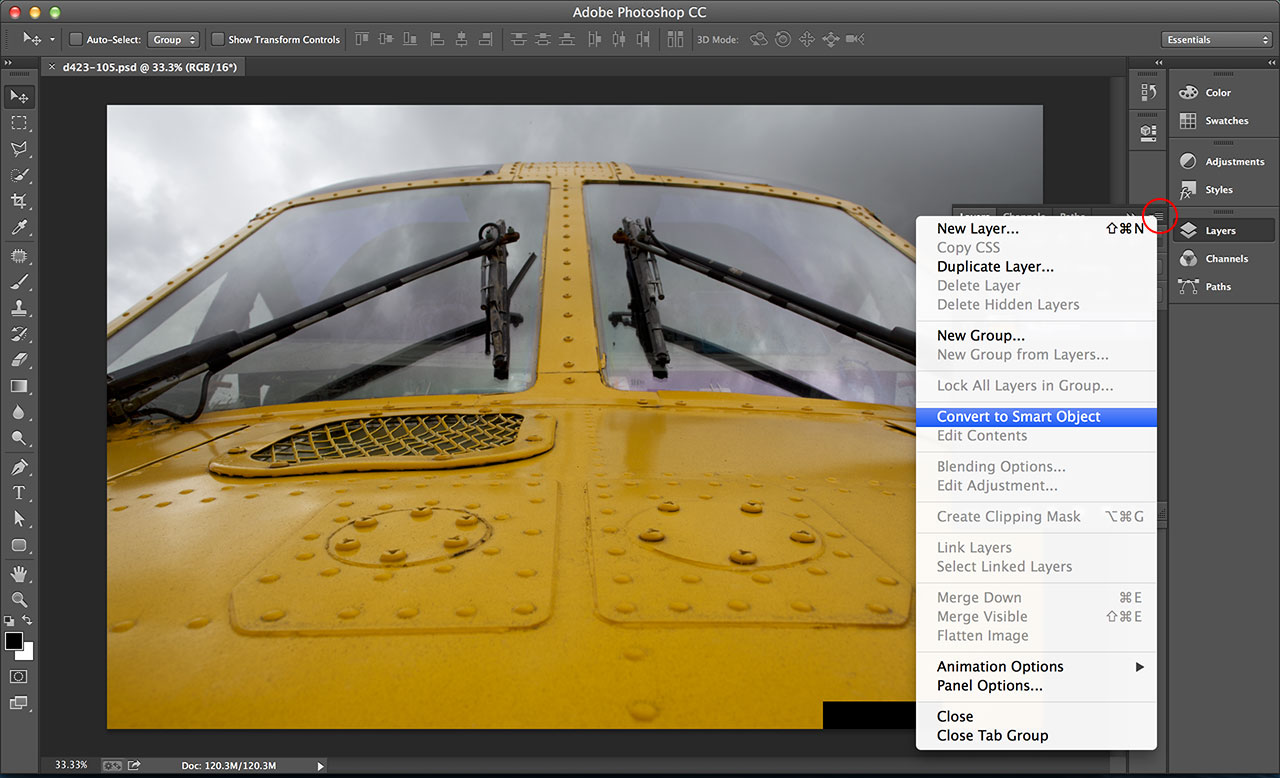The height and width of the screenshot is (778, 1280).
Task: Select the Crop tool
Action: coord(19,201)
